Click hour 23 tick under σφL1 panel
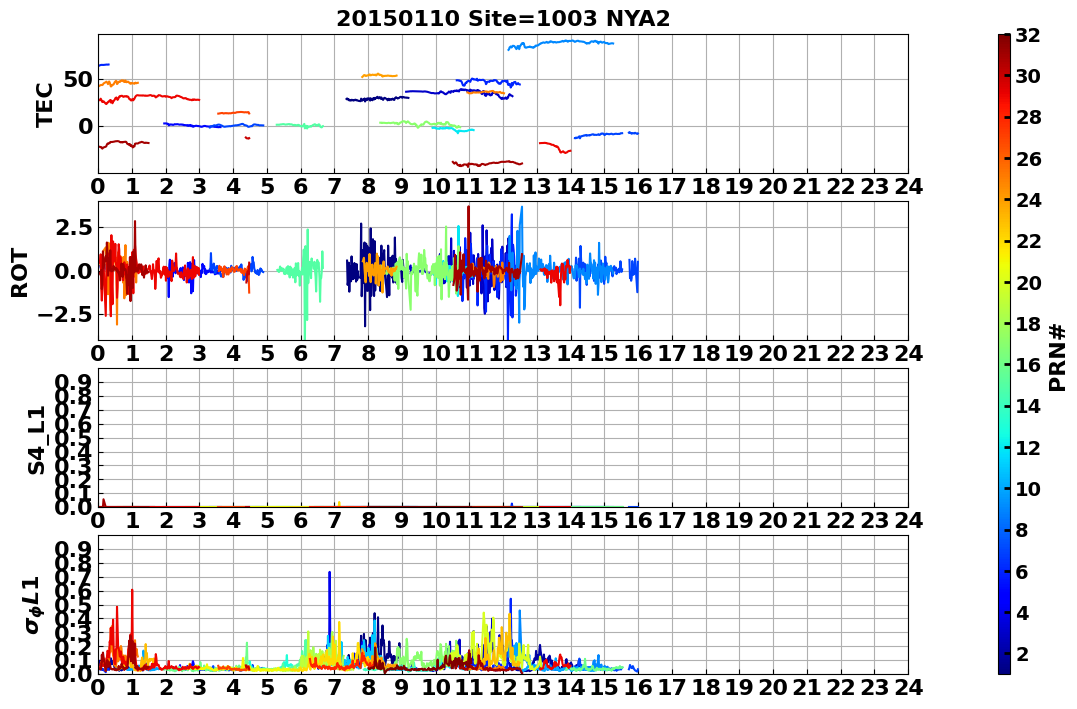The width and height of the screenshot is (1077, 709). tap(874, 687)
